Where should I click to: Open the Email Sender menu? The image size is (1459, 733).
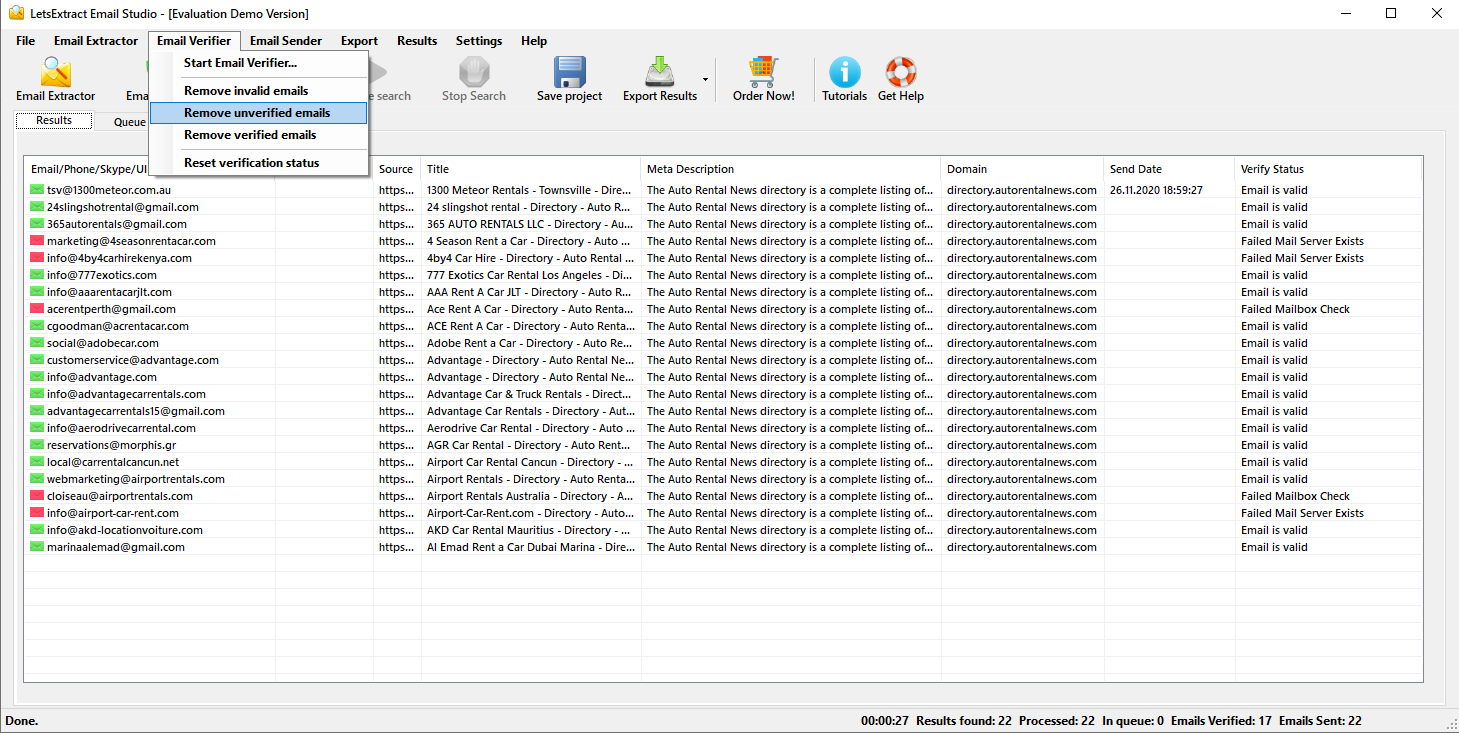(286, 41)
